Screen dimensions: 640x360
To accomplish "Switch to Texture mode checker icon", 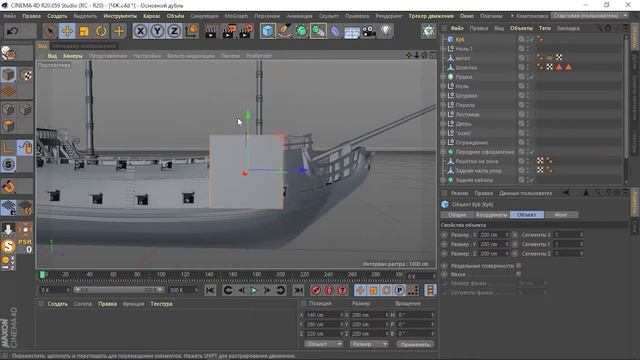I will (26, 75).
